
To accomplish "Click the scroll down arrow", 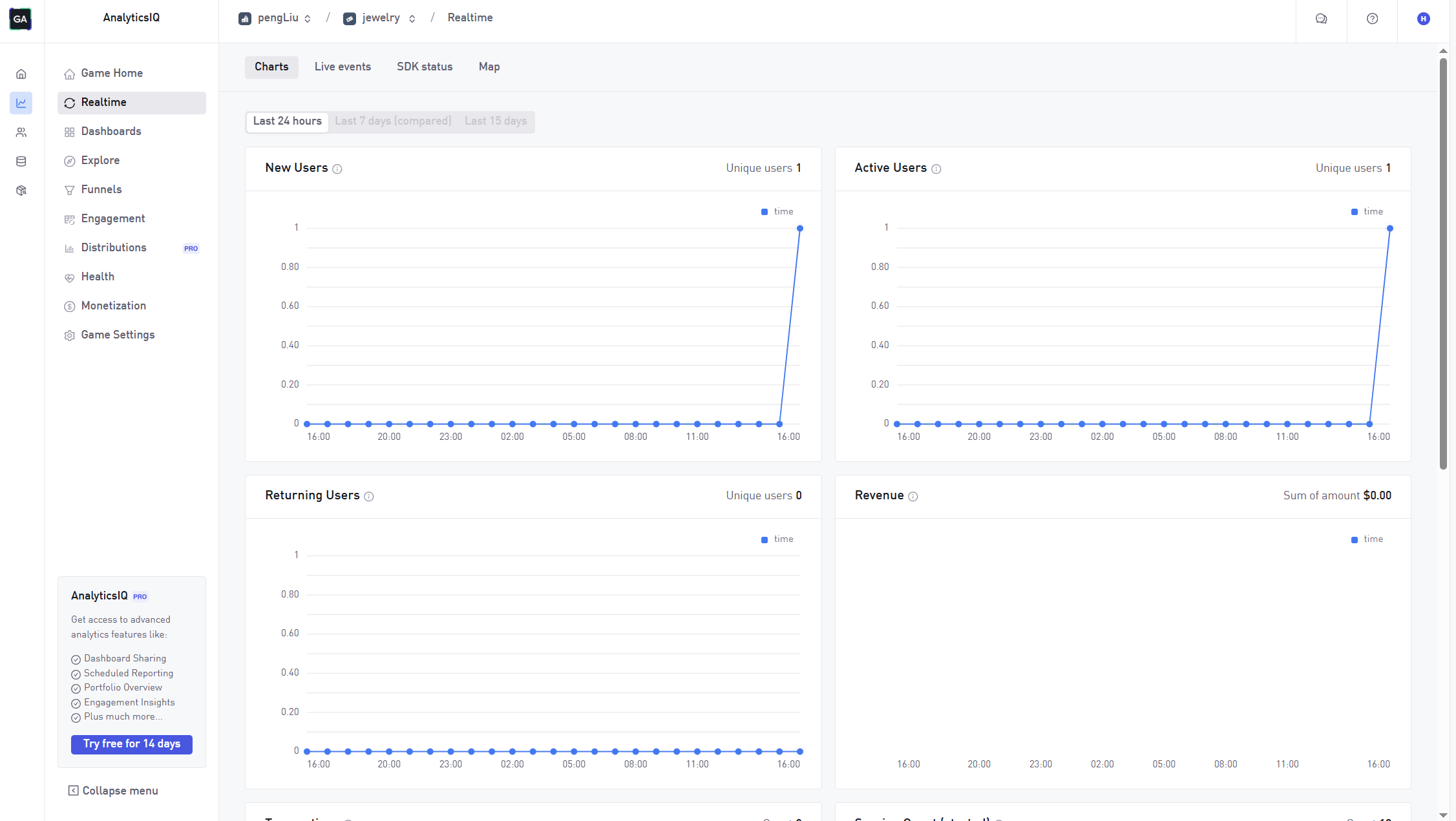I will [1443, 815].
